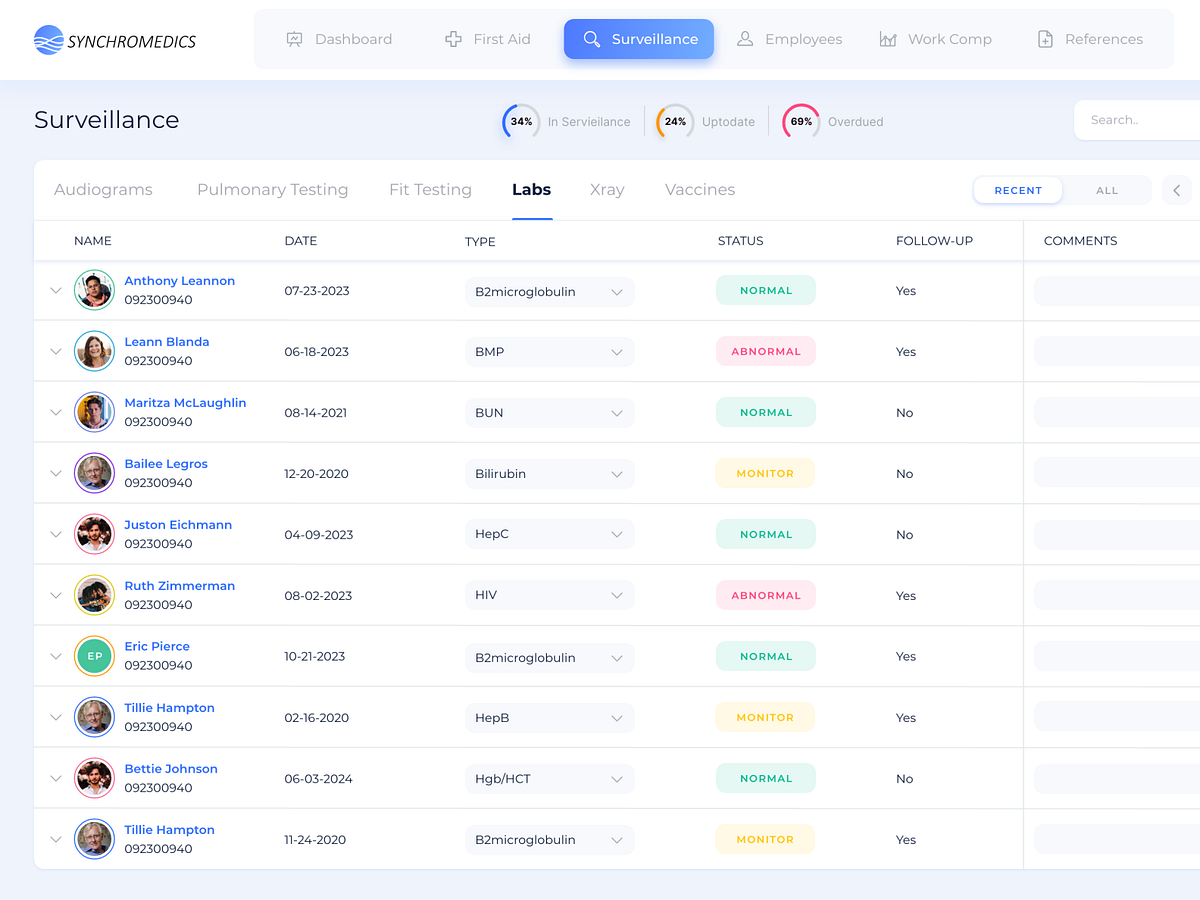The height and width of the screenshot is (900, 1200).
Task: Click the ABNORMAL status badge for Leann Blanda
Action: point(765,351)
